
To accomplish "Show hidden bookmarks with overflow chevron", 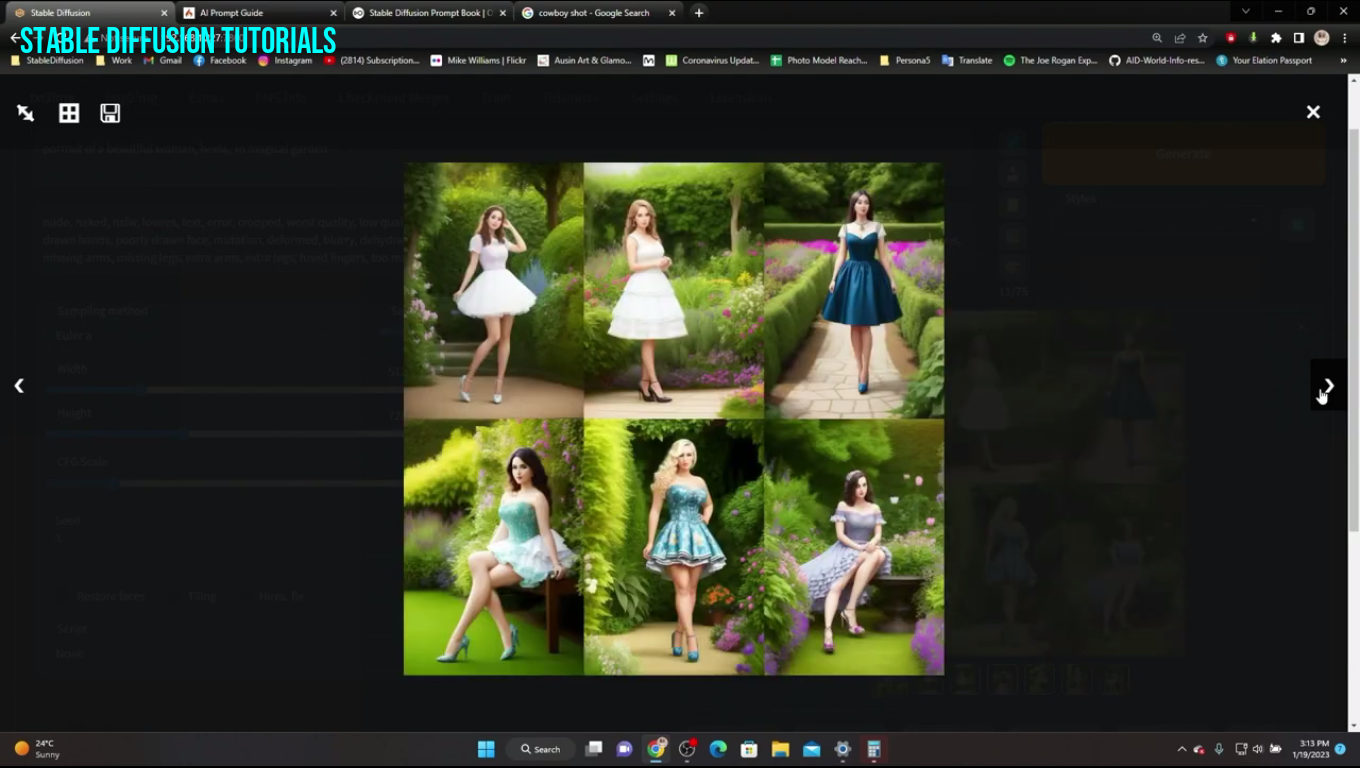I will tap(1343, 61).
